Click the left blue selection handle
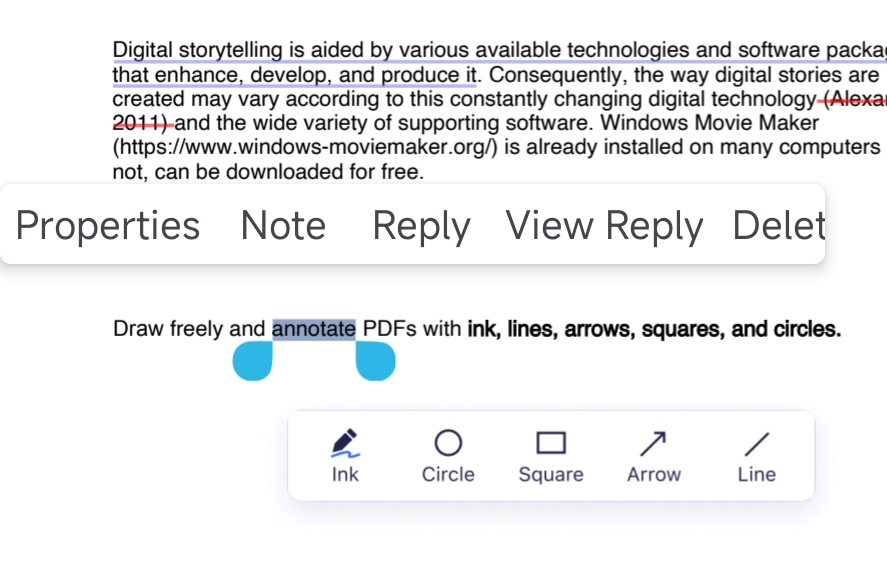Screen dimensions: 887x579 click(x=253, y=361)
